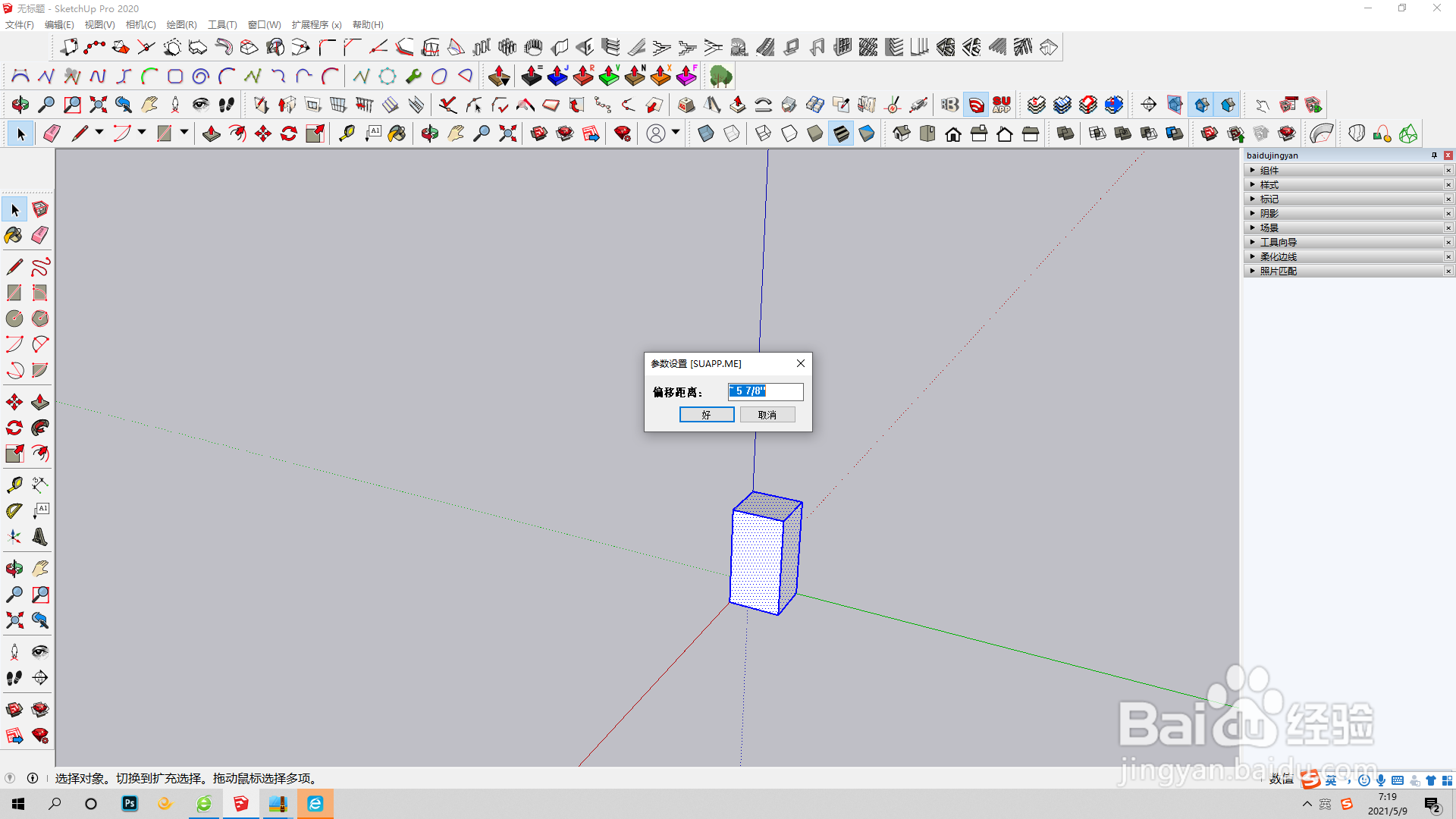Open the 相机(C) menu
This screenshot has width=1456, height=819.
tap(140, 24)
